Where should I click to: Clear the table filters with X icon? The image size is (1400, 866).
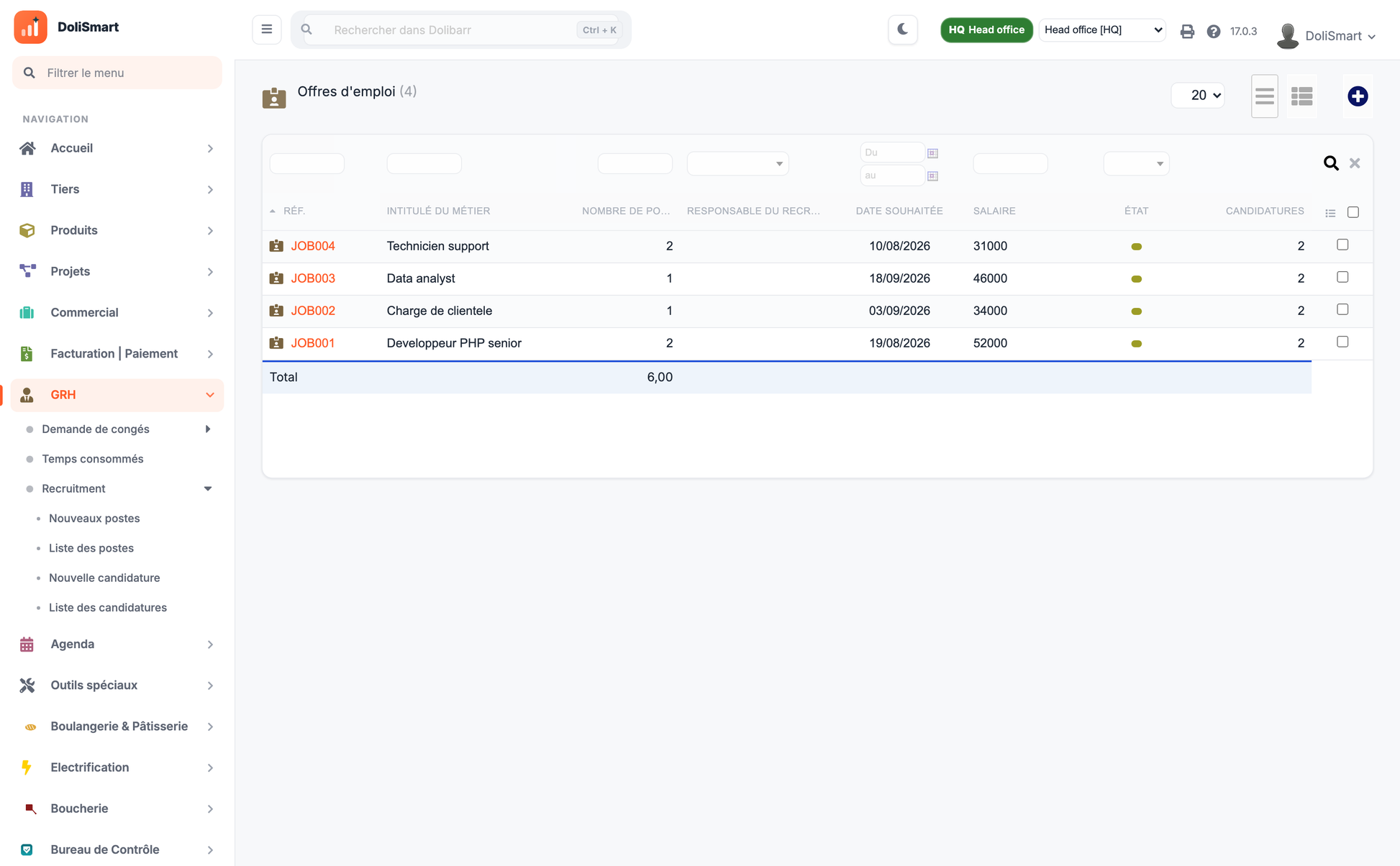click(1355, 163)
